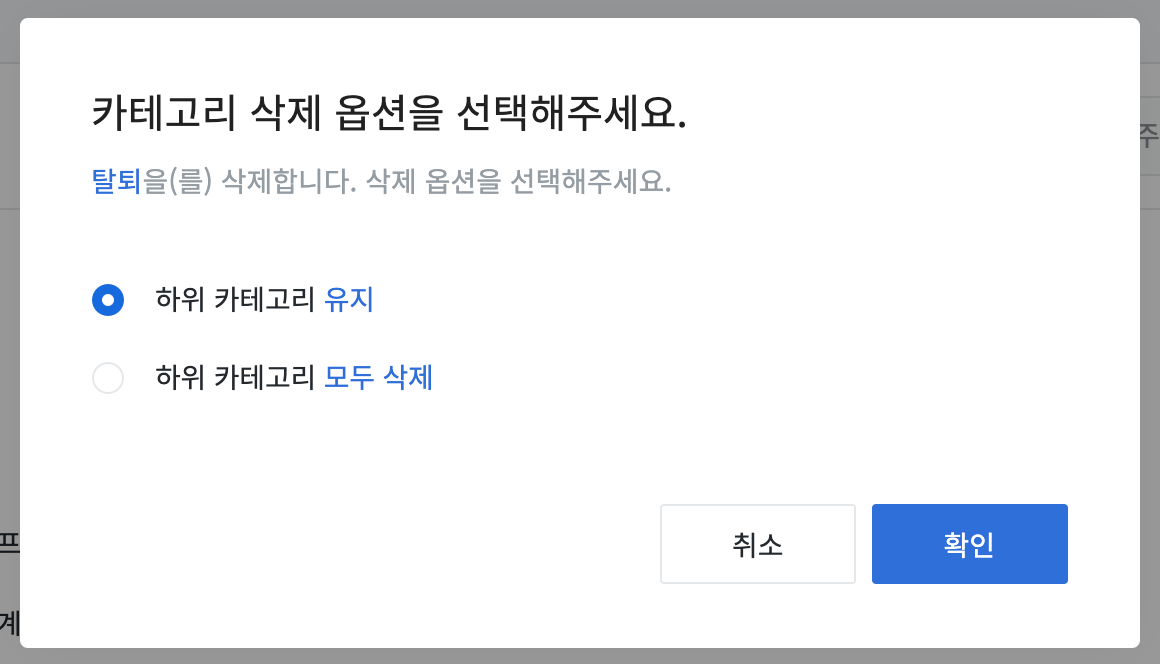Click the blue 유지 word in first option

[x=349, y=299]
